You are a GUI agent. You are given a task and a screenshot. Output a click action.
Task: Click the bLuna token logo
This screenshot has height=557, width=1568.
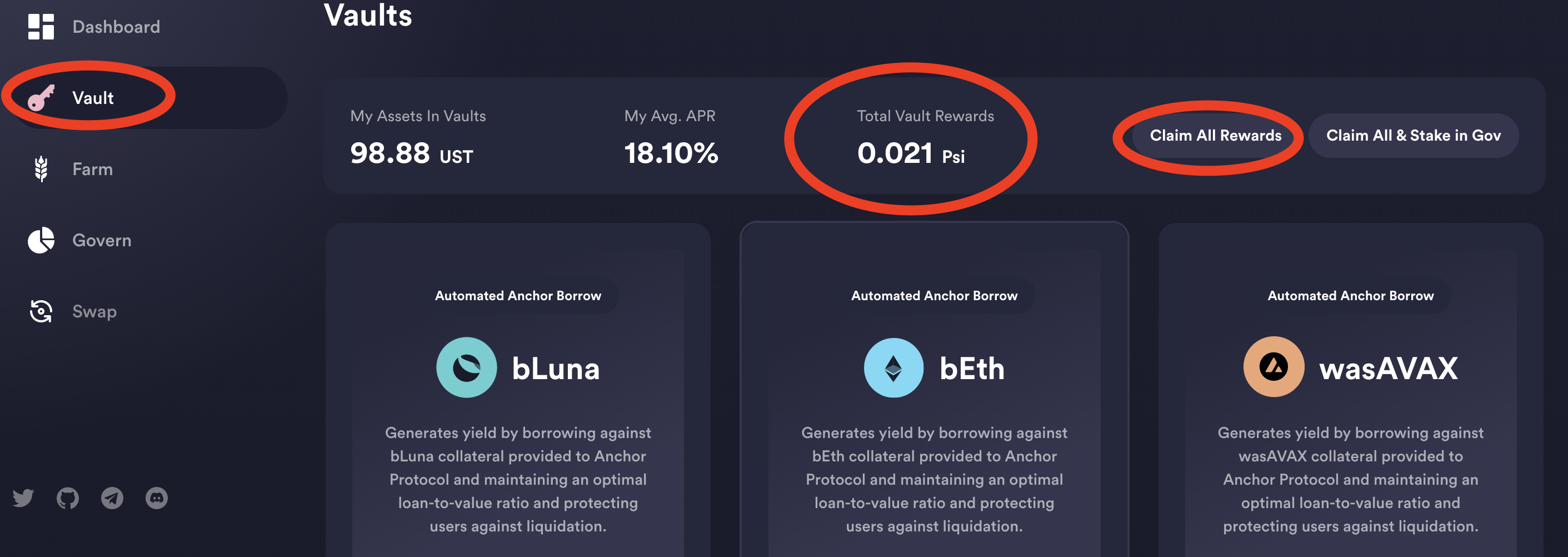(466, 367)
